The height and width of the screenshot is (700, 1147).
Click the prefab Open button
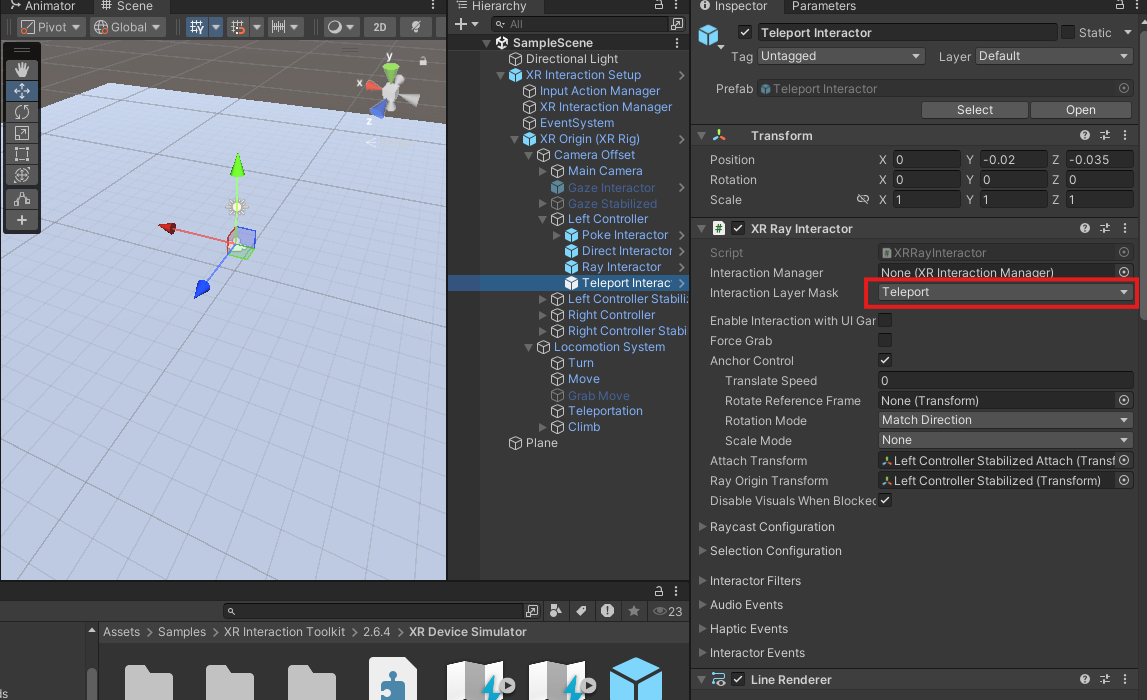pos(1080,110)
